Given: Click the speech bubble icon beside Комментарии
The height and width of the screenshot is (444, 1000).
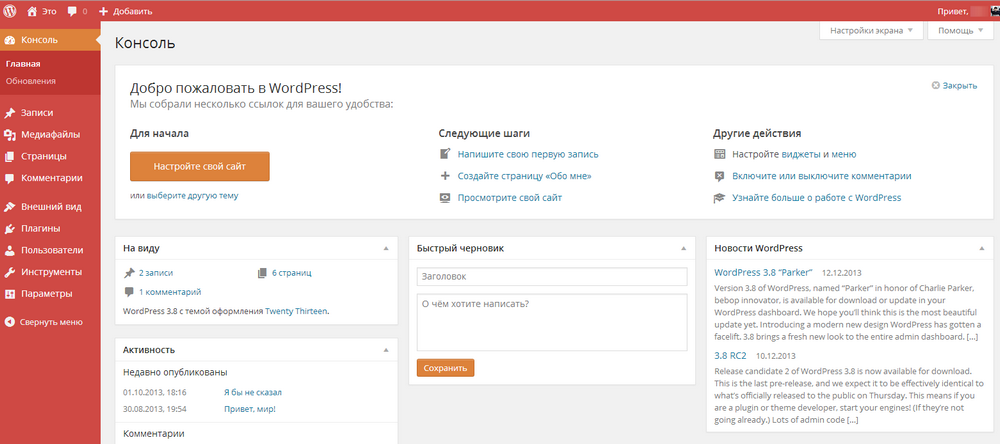Looking at the screenshot, I should coord(10,178).
